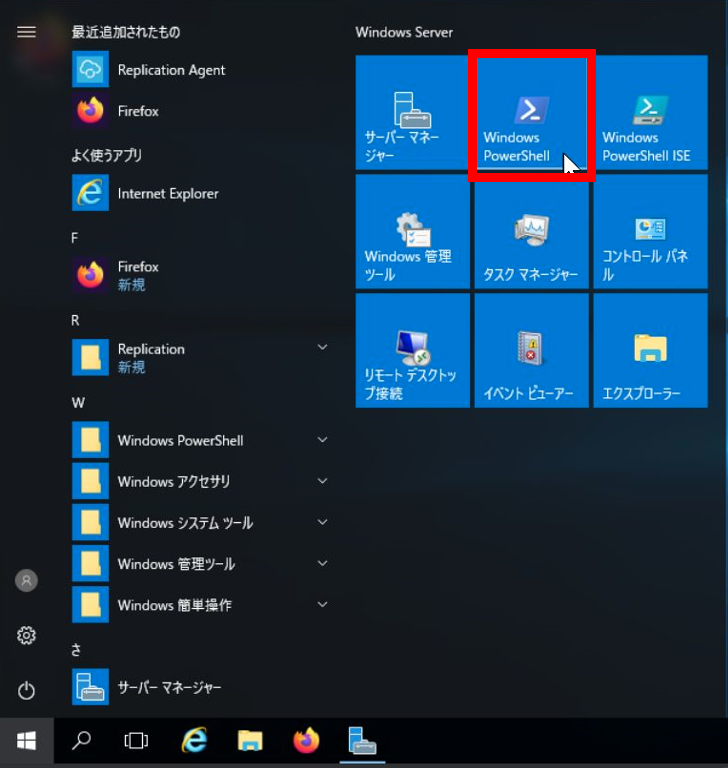This screenshot has width=728, height=768.
Task: Open Replication Agent in recently added
Action: pyautogui.click(x=201, y=70)
